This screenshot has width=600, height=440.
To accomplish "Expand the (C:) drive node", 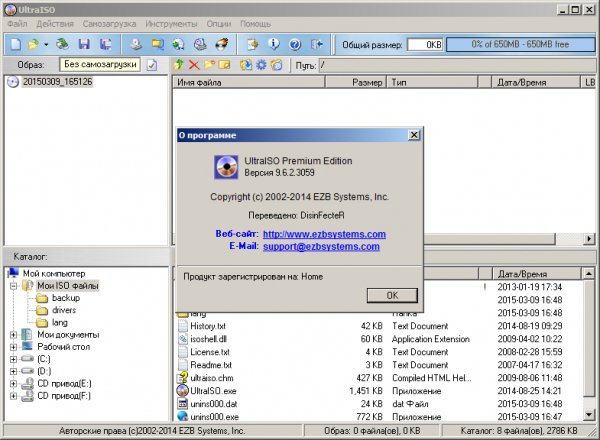I will [x=13, y=359].
